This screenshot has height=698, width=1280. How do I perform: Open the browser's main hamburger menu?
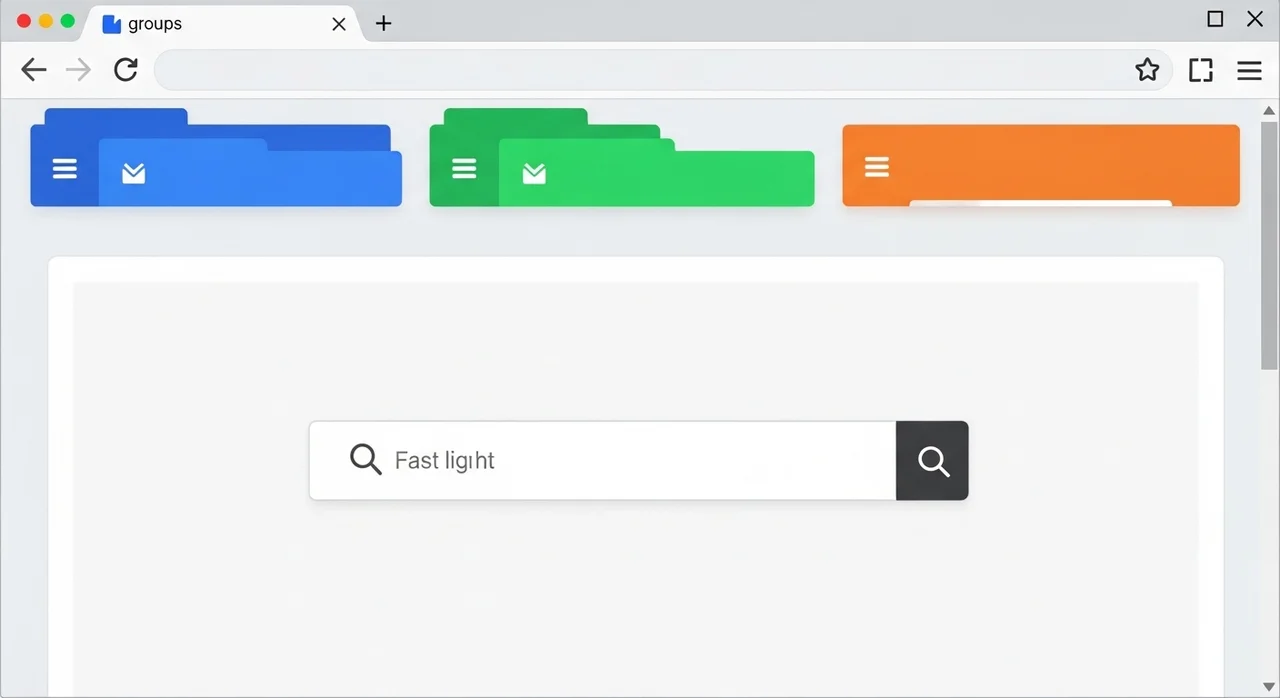coord(1249,70)
